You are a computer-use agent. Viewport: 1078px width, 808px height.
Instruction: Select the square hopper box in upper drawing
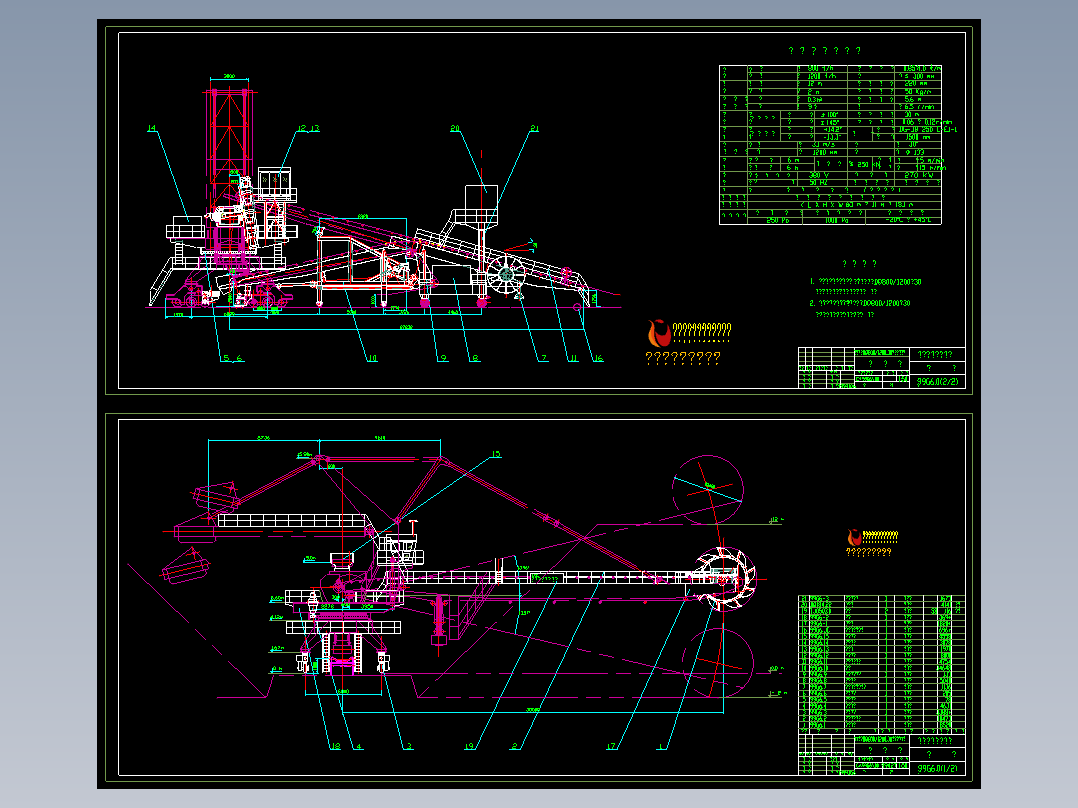point(481,197)
